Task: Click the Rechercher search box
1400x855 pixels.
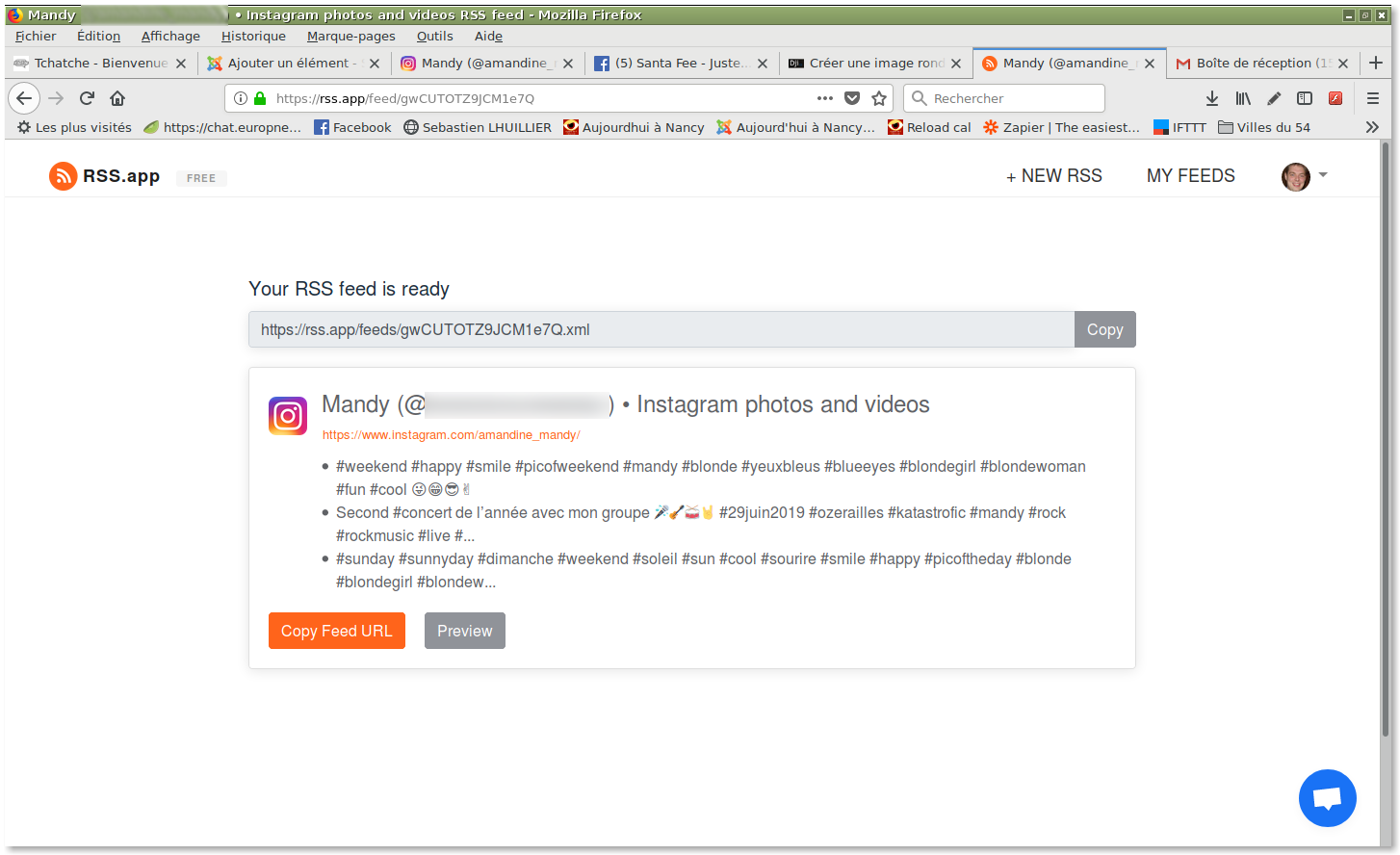Action: click(x=1003, y=98)
